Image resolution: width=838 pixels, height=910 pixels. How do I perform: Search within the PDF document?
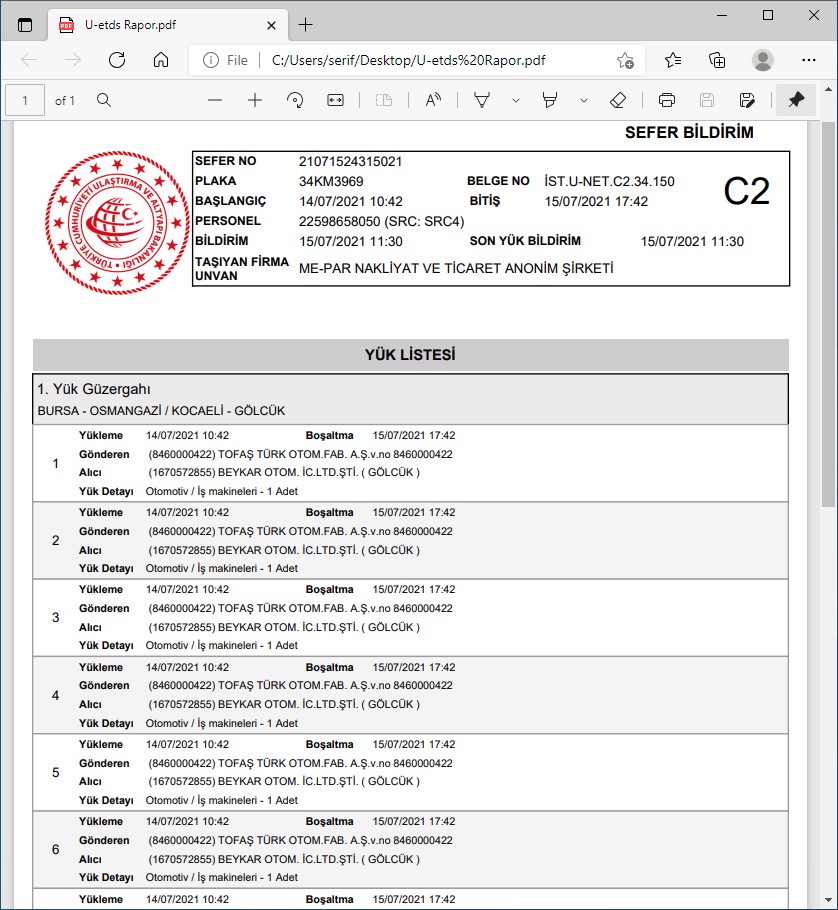[x=104, y=100]
